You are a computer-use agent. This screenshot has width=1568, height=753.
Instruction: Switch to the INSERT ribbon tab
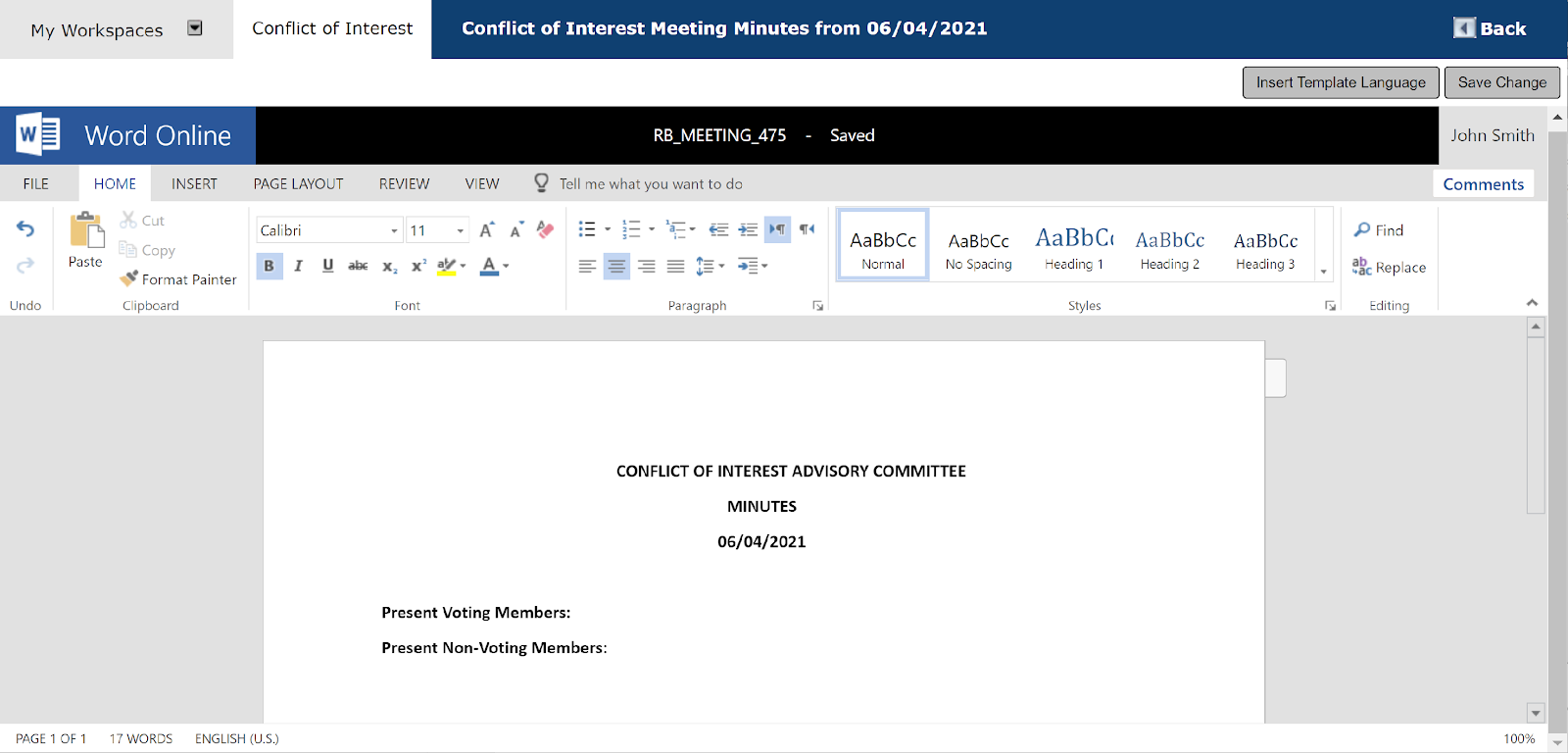pyautogui.click(x=194, y=183)
